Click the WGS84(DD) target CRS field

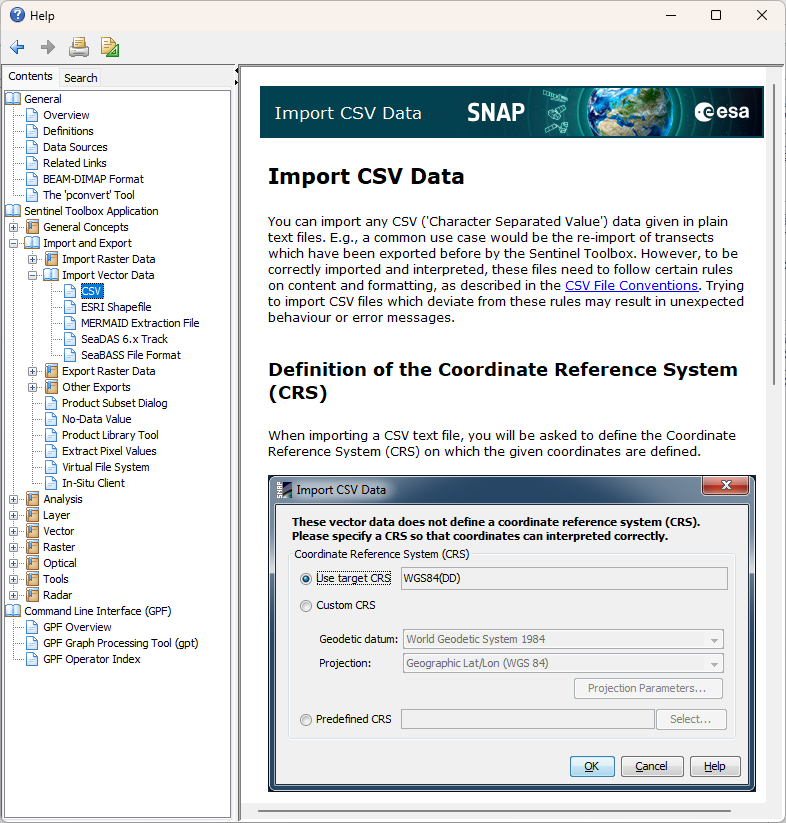click(564, 578)
